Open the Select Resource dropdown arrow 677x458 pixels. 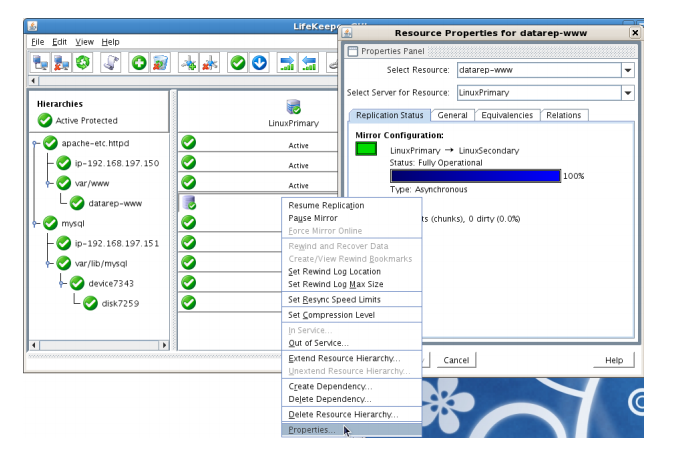point(628,70)
